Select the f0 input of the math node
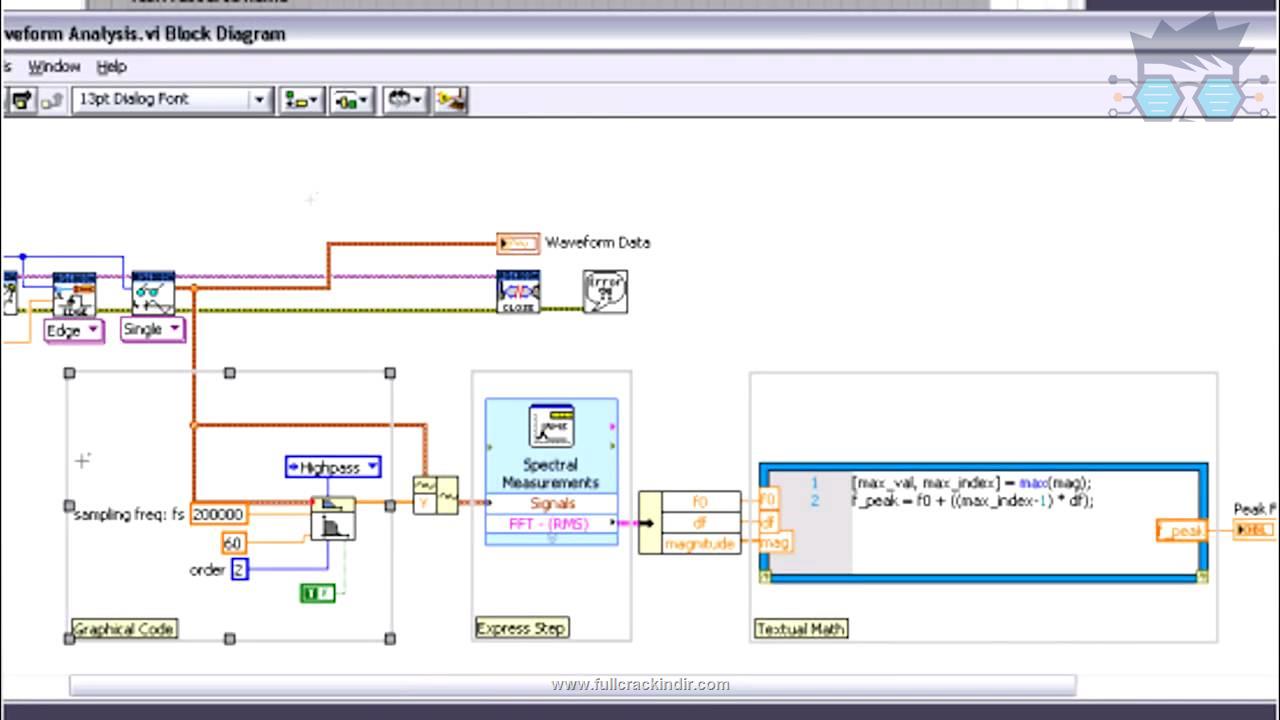The image size is (1280, 720). point(767,499)
